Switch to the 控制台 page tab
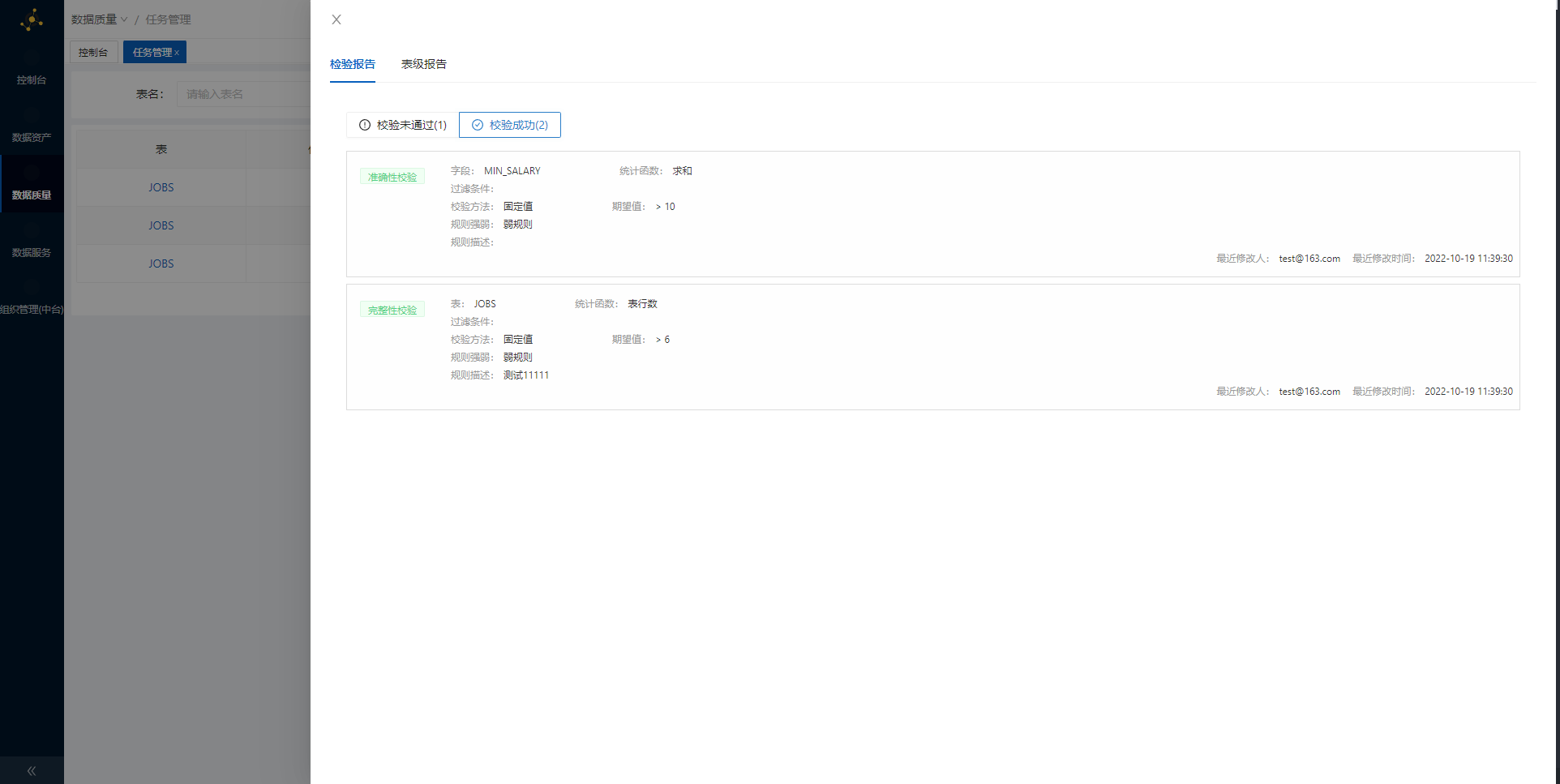This screenshot has height=784, width=1560. pyautogui.click(x=93, y=53)
